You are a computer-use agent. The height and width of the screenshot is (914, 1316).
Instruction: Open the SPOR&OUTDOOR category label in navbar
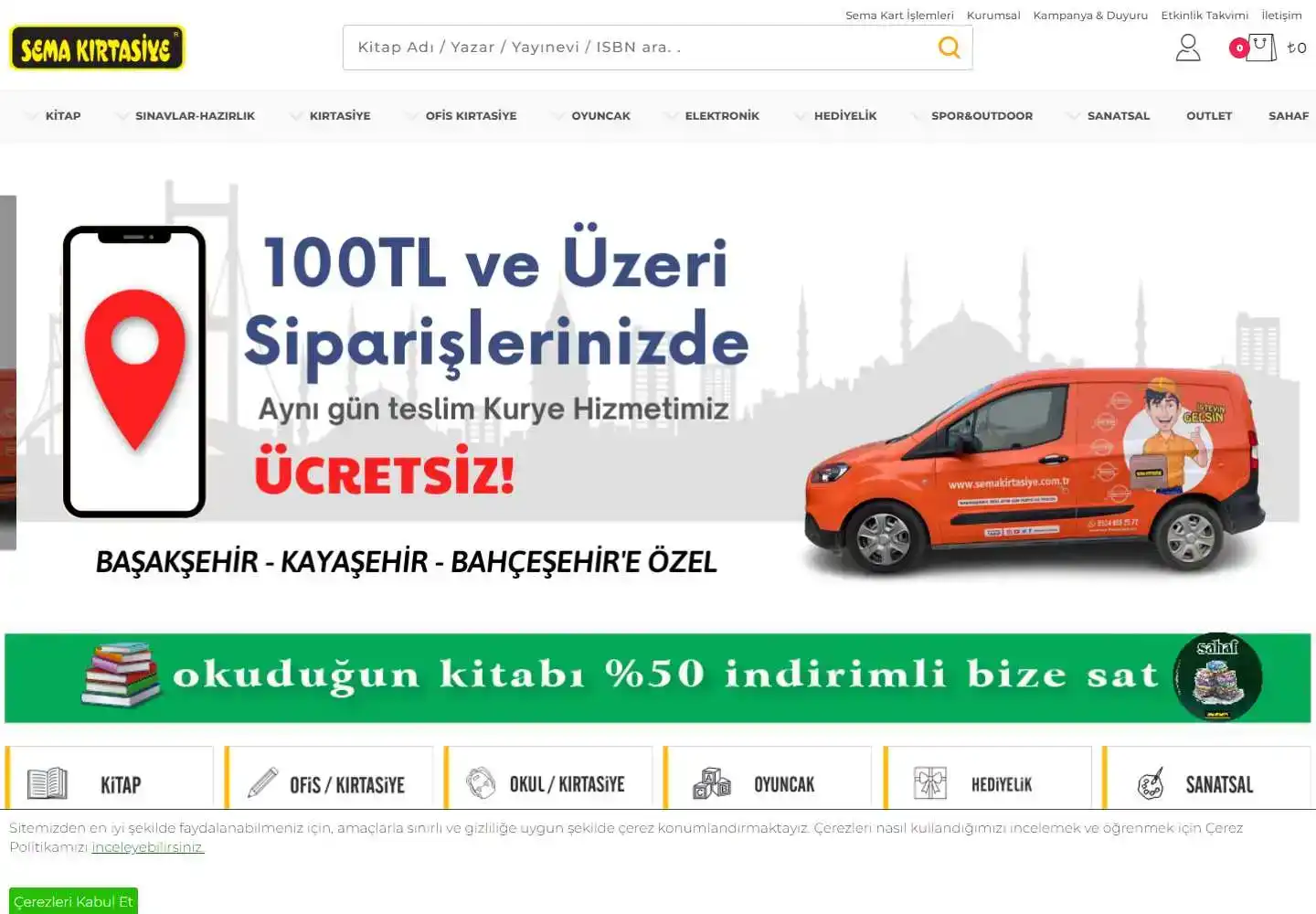(982, 116)
